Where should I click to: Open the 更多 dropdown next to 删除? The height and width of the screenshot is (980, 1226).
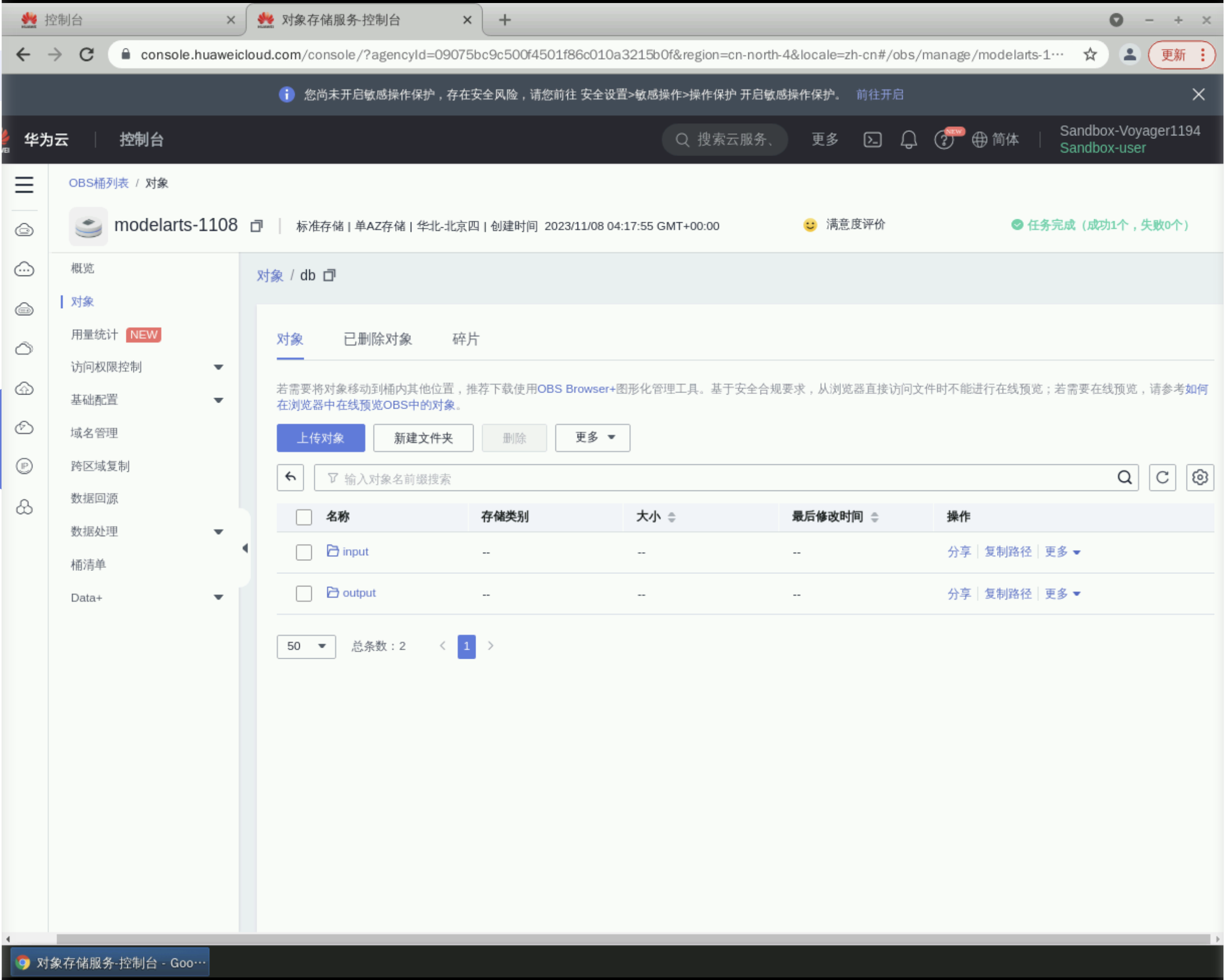pyautogui.click(x=592, y=437)
